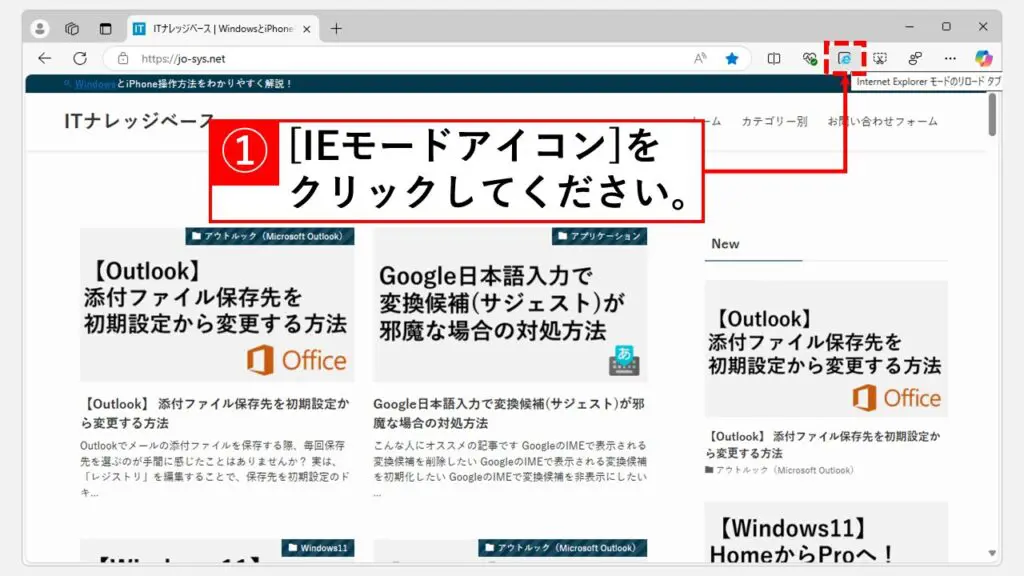Click the read aloud icon in address bar

(700, 58)
